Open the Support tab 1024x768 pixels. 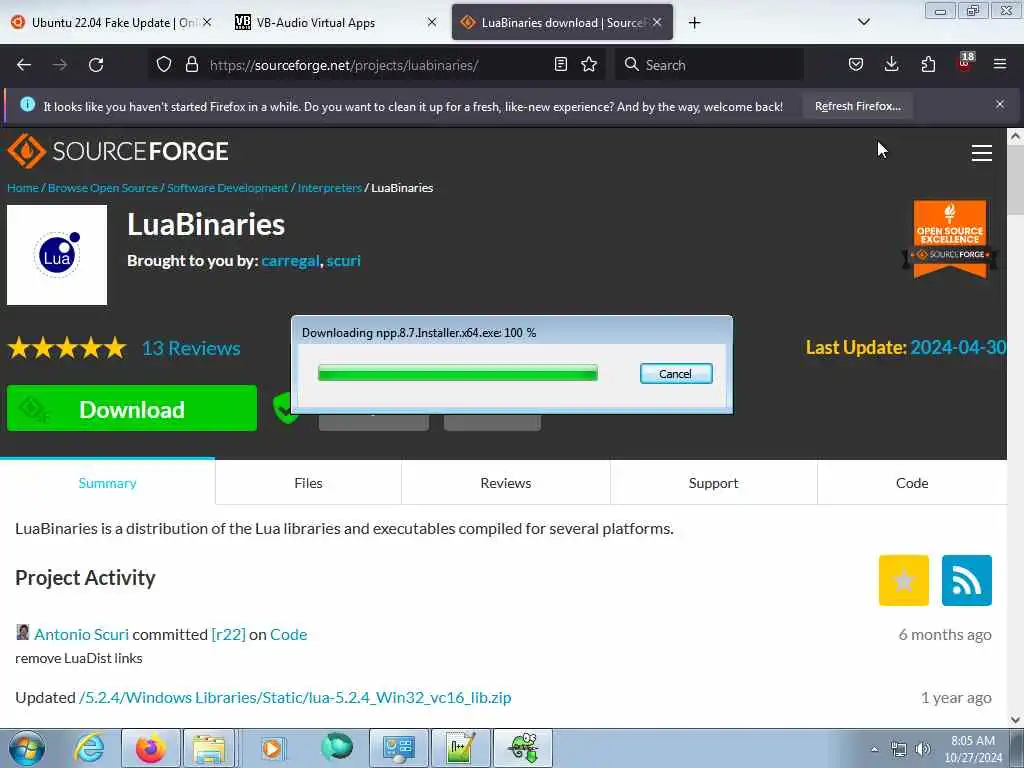pyautogui.click(x=713, y=483)
